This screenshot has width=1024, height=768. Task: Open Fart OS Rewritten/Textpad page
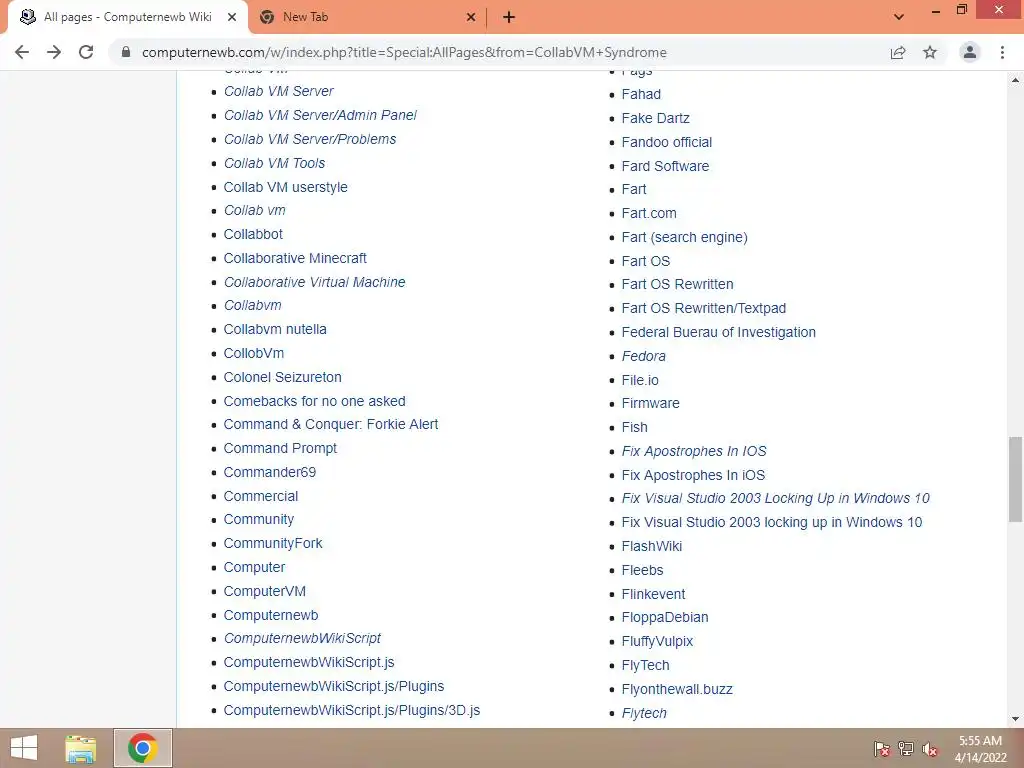703,308
